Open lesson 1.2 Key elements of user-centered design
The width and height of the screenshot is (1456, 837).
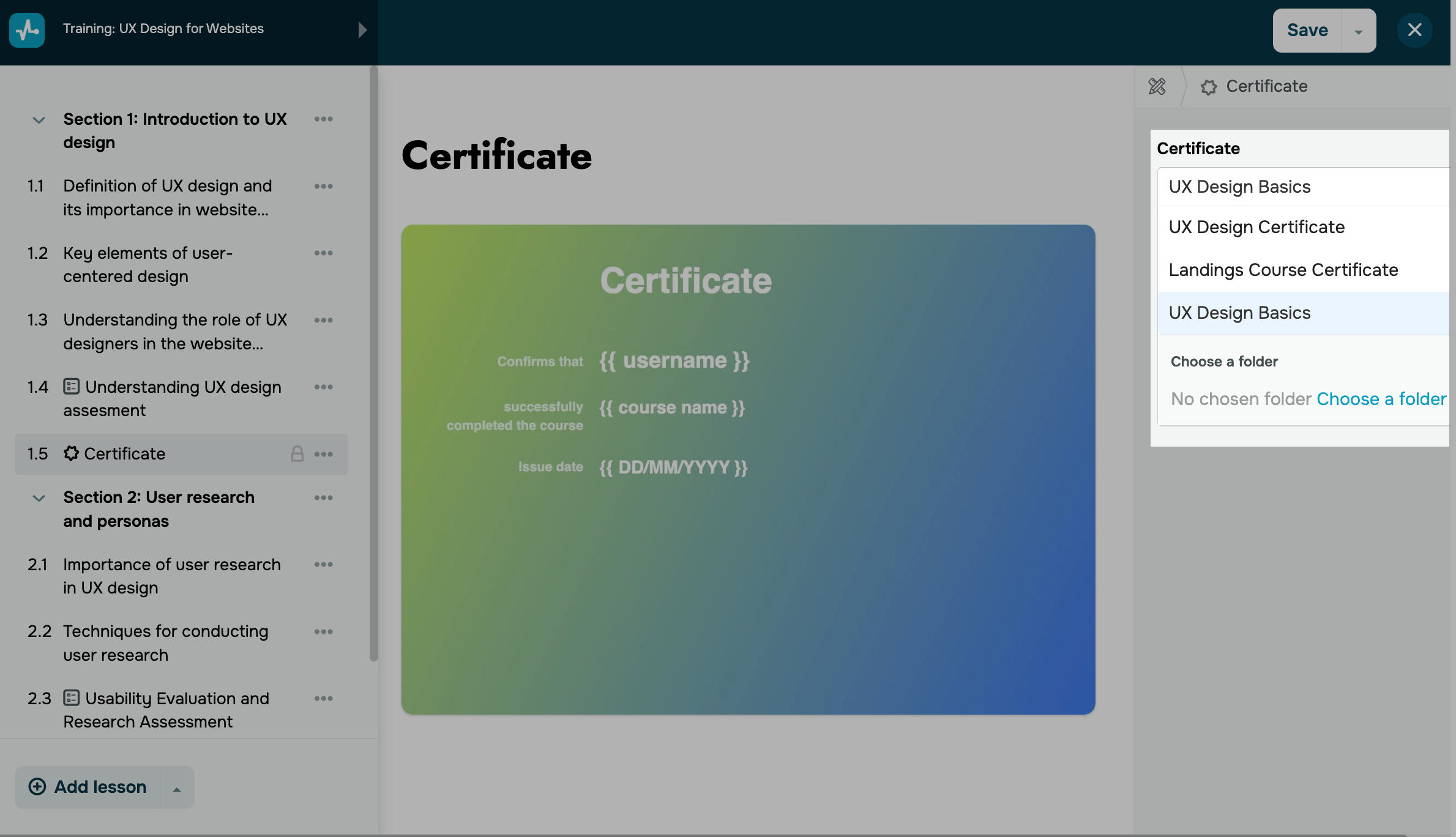[x=147, y=264]
